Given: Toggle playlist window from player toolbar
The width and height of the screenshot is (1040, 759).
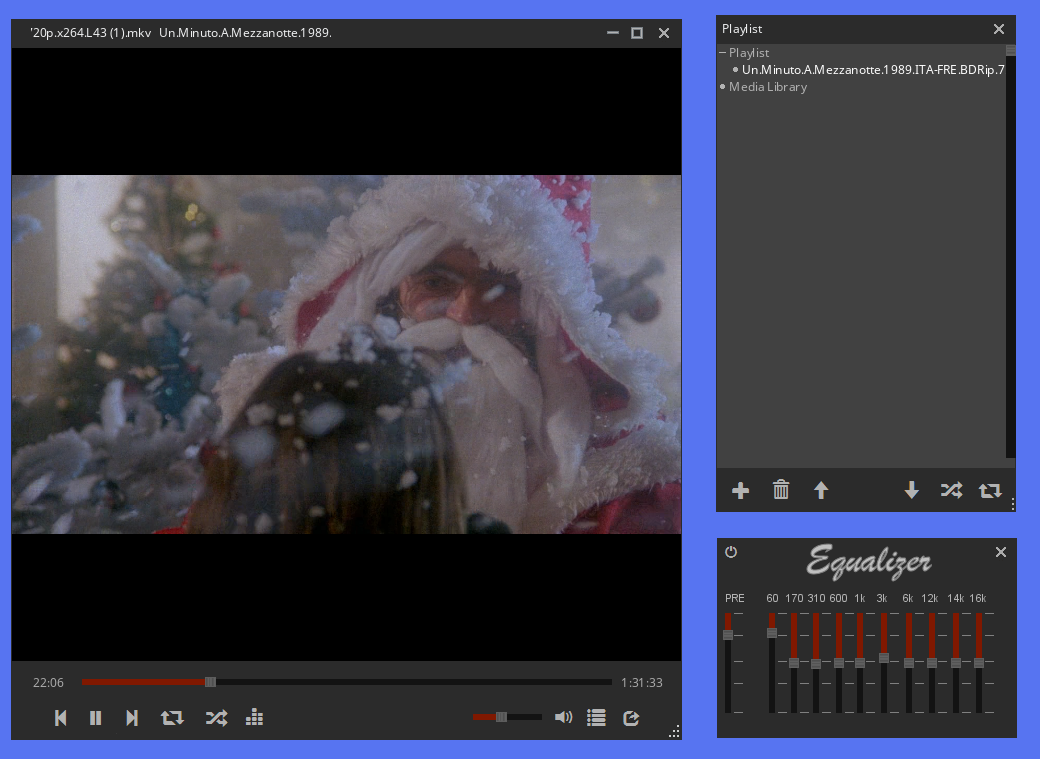Looking at the screenshot, I should pyautogui.click(x=596, y=718).
